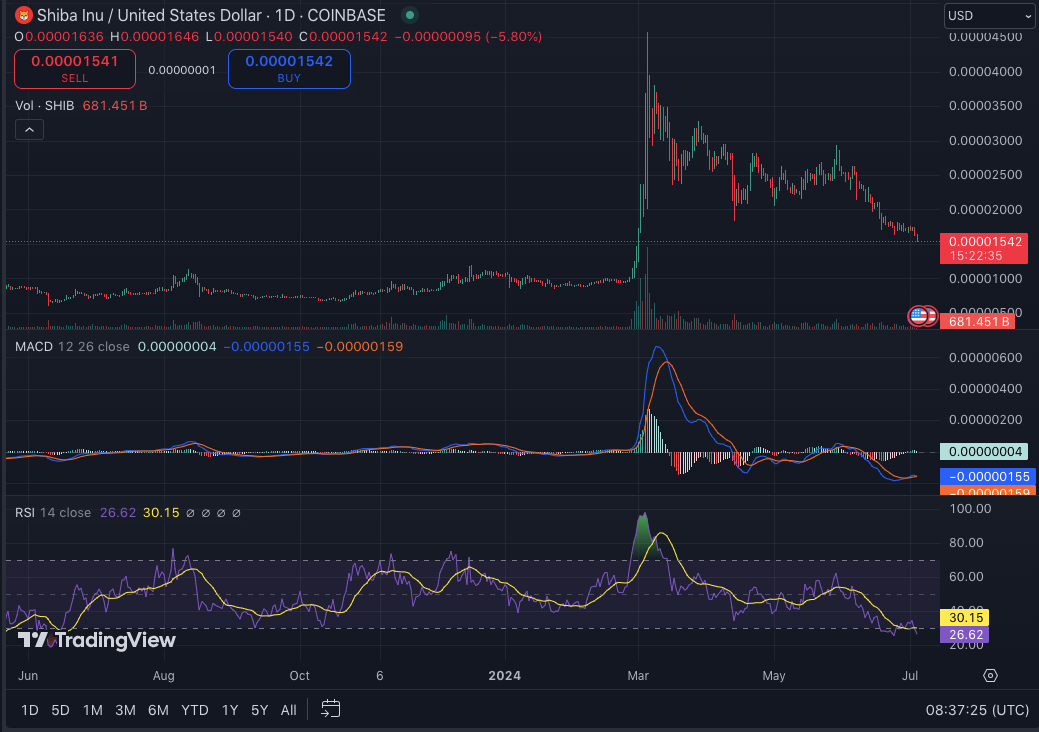Click the May label on time axis

tap(773, 676)
